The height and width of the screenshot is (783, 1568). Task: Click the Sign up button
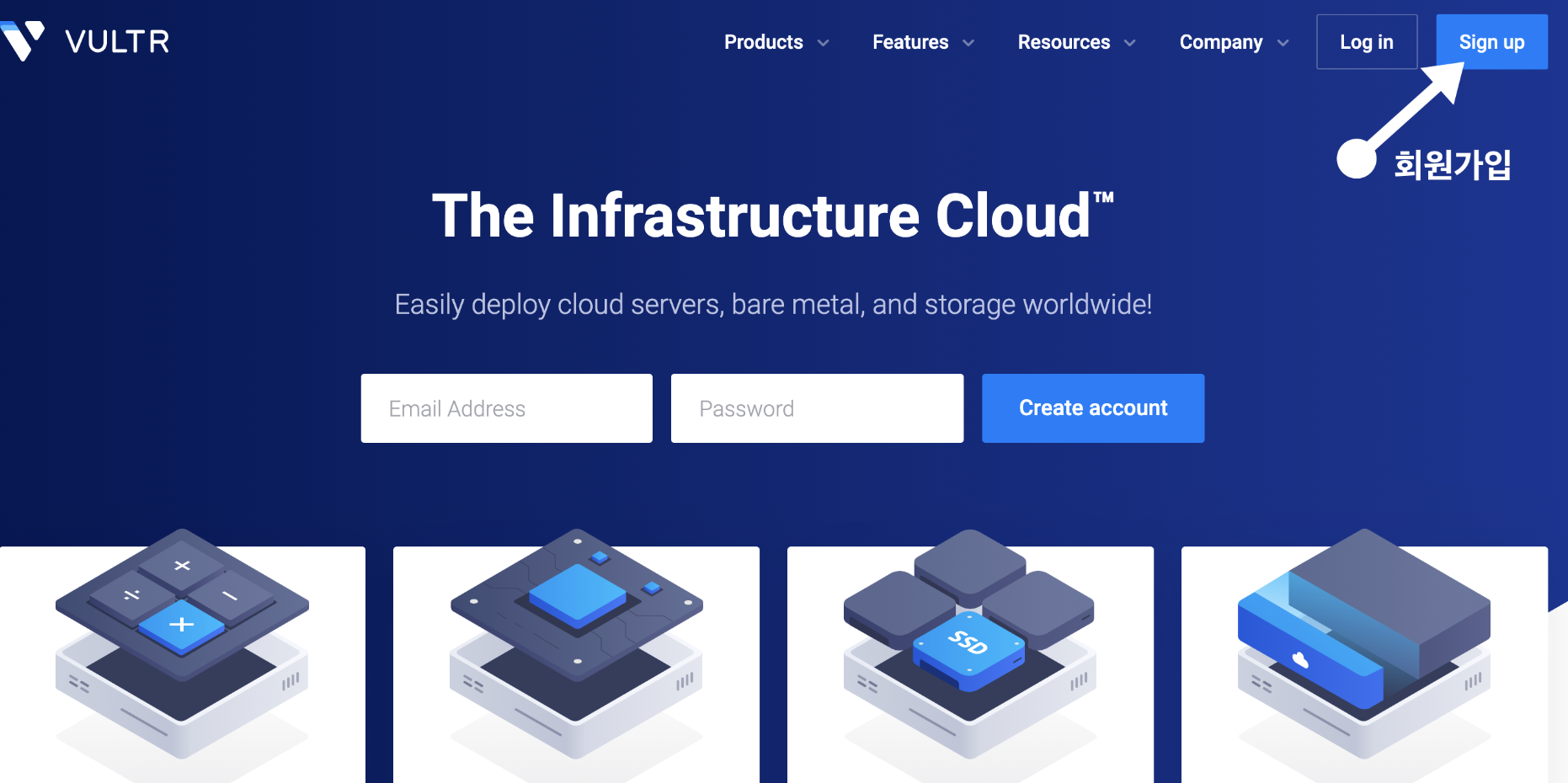click(x=1491, y=42)
